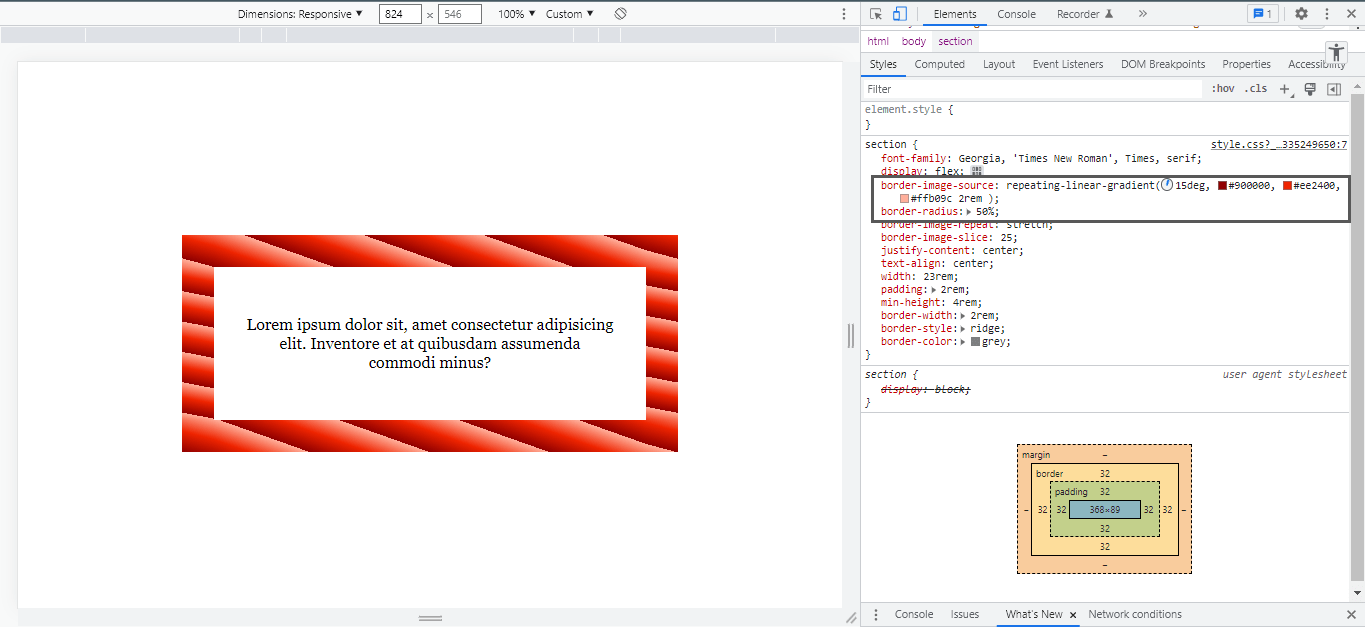The image size is (1365, 627).
Task: Activate the inspect element picker icon
Action: (876, 14)
